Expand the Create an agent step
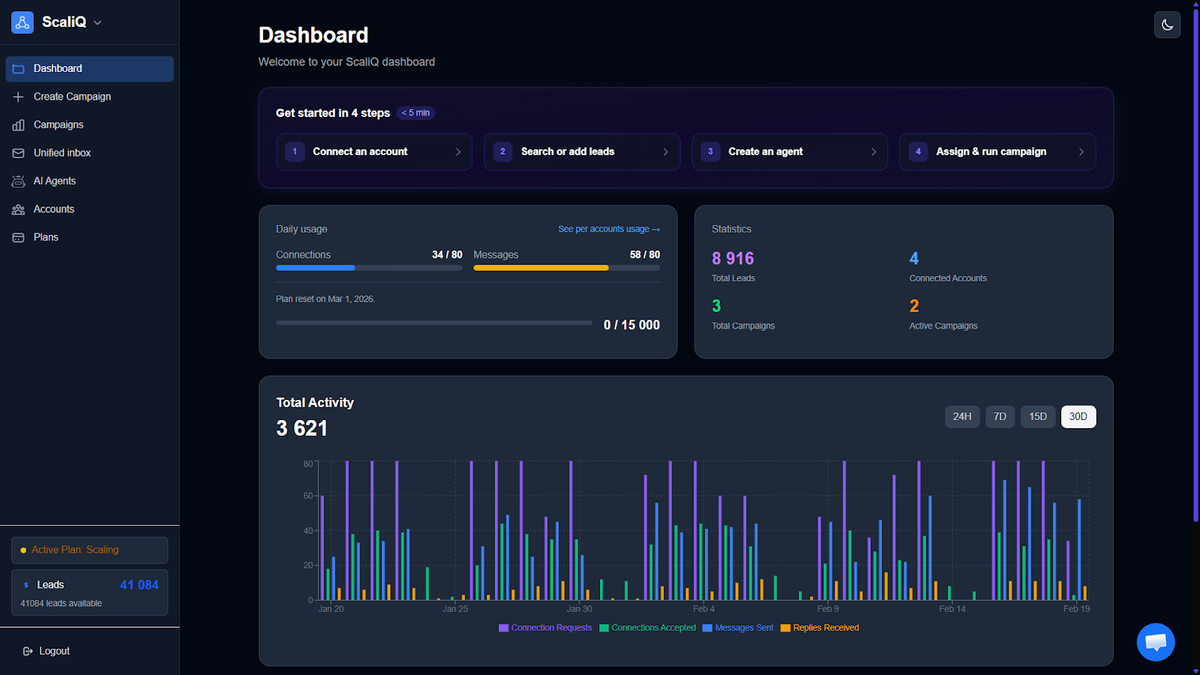 (789, 151)
